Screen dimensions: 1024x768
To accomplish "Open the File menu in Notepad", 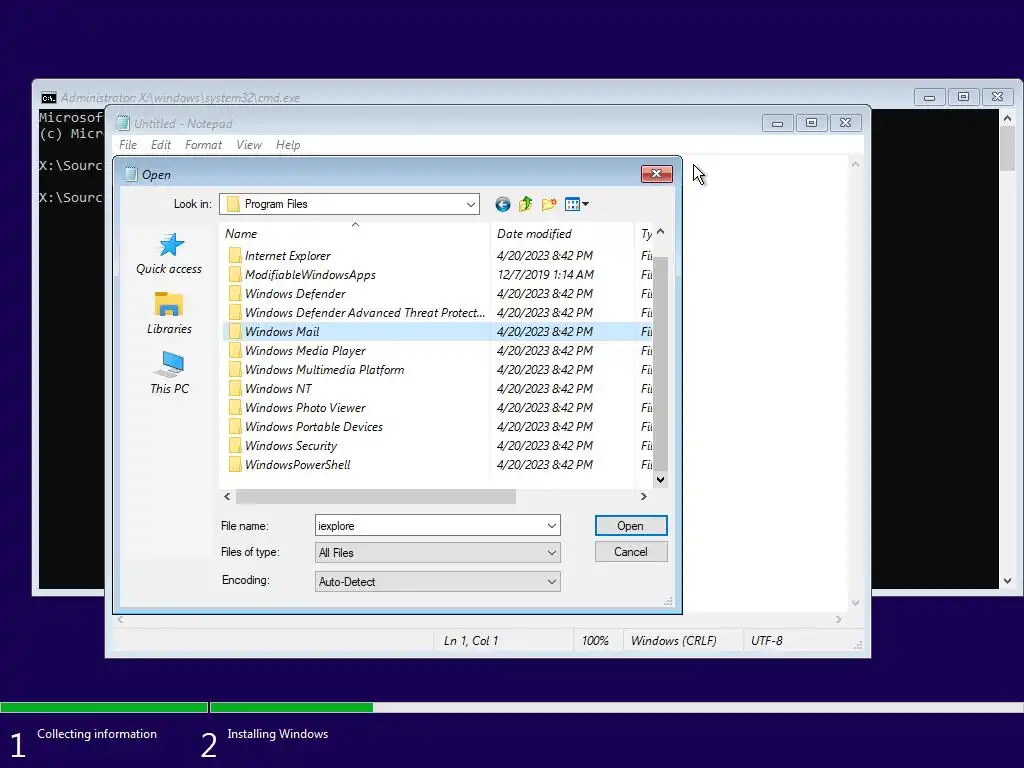I will [x=128, y=145].
